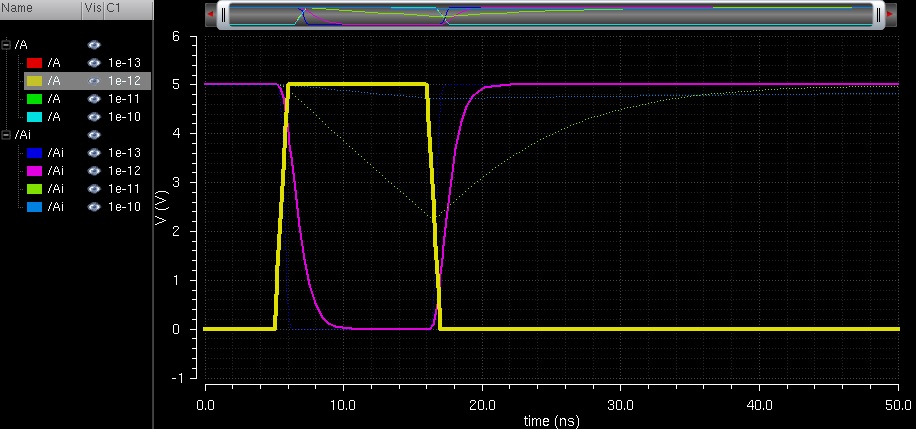The image size is (916, 429).
Task: Toggle eye icon for /Ai 1e-12 magenta trace
Action: point(94,171)
